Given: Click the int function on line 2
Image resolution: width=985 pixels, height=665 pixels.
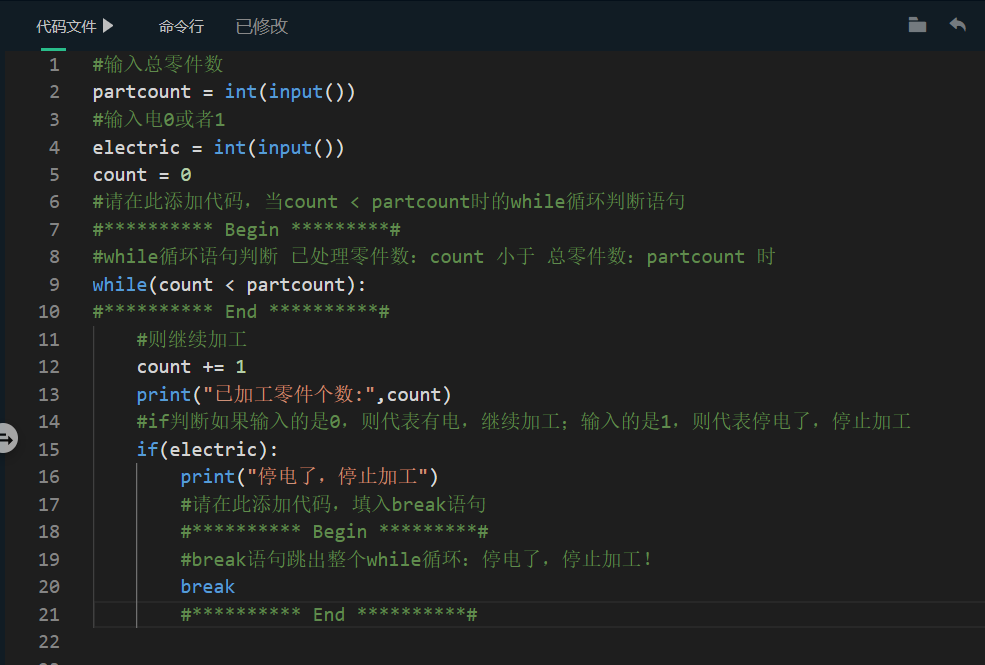Looking at the screenshot, I should pos(240,91).
